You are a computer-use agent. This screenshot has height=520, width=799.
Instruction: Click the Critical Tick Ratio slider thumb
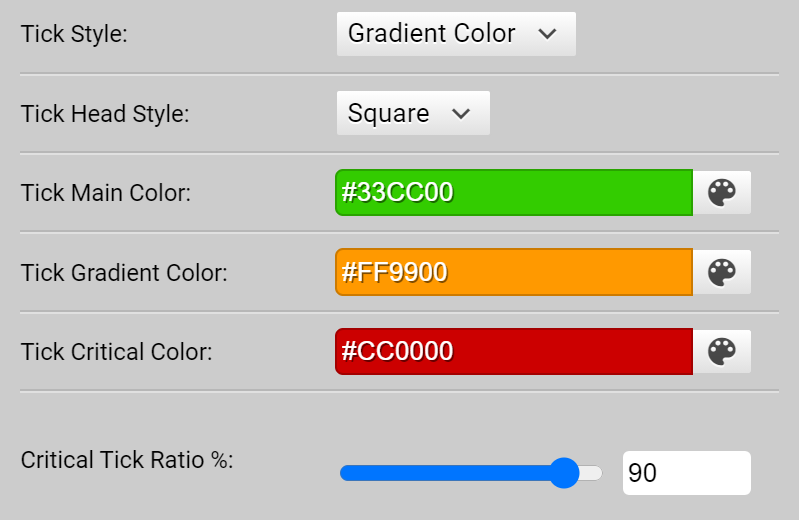click(x=564, y=473)
